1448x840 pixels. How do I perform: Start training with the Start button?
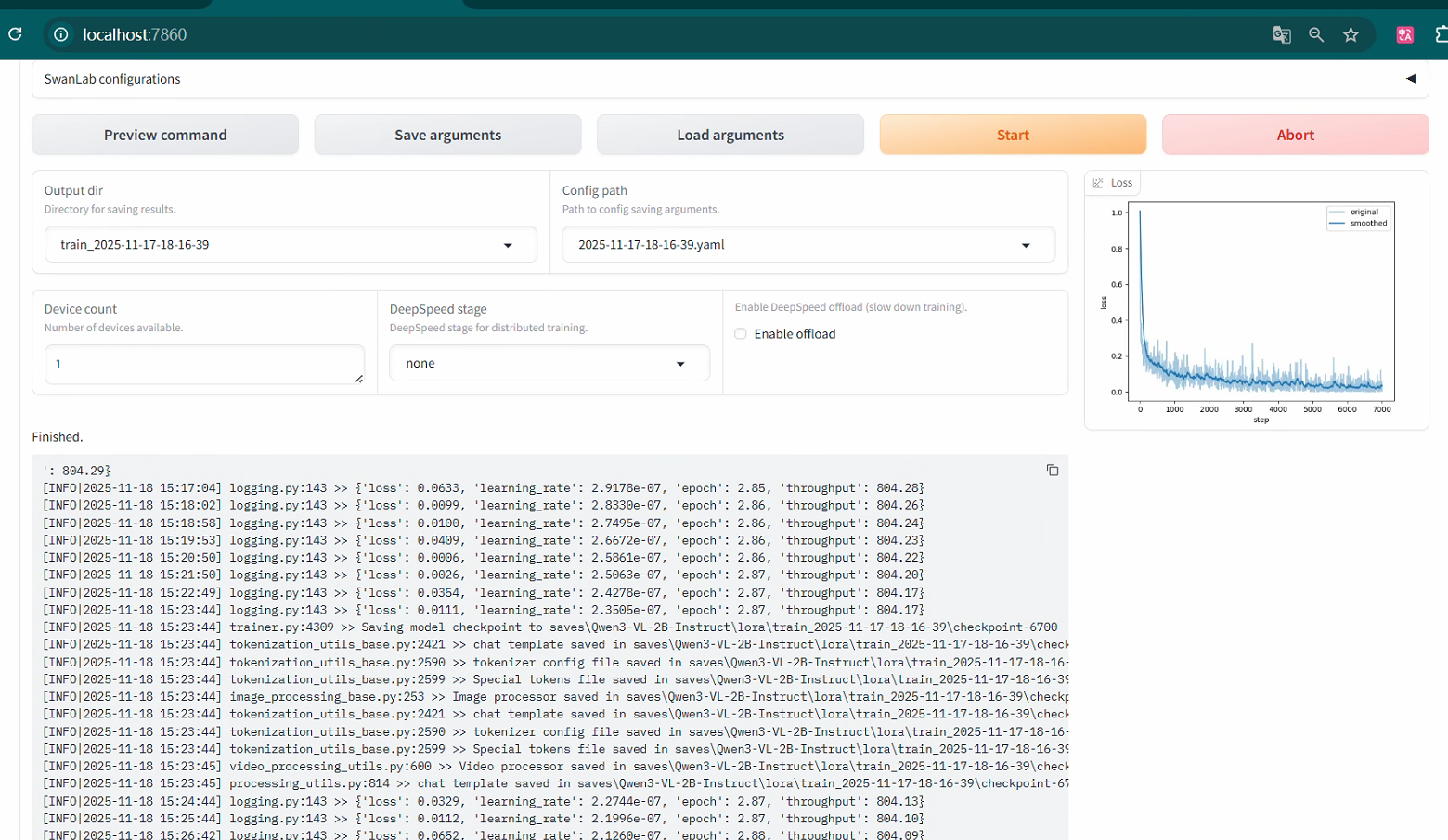[1013, 135]
